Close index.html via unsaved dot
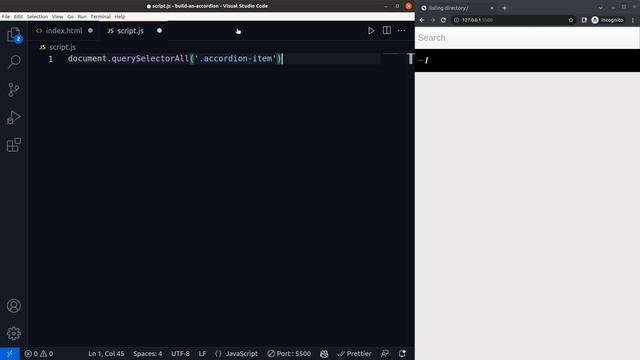640x360 pixels. (90, 31)
